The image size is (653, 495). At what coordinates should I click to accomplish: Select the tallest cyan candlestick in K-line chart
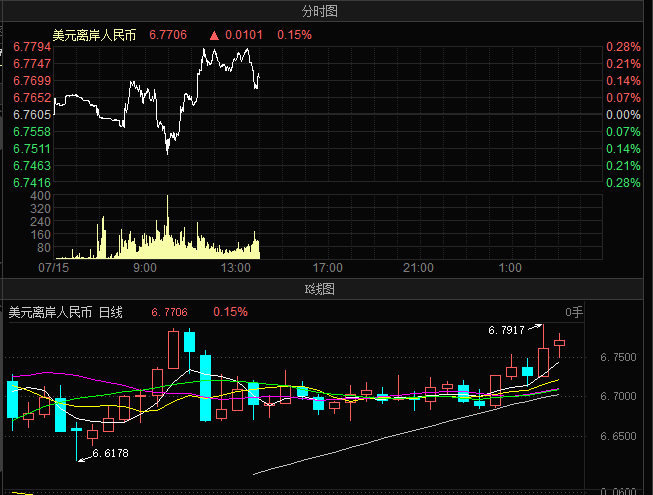tap(205, 387)
